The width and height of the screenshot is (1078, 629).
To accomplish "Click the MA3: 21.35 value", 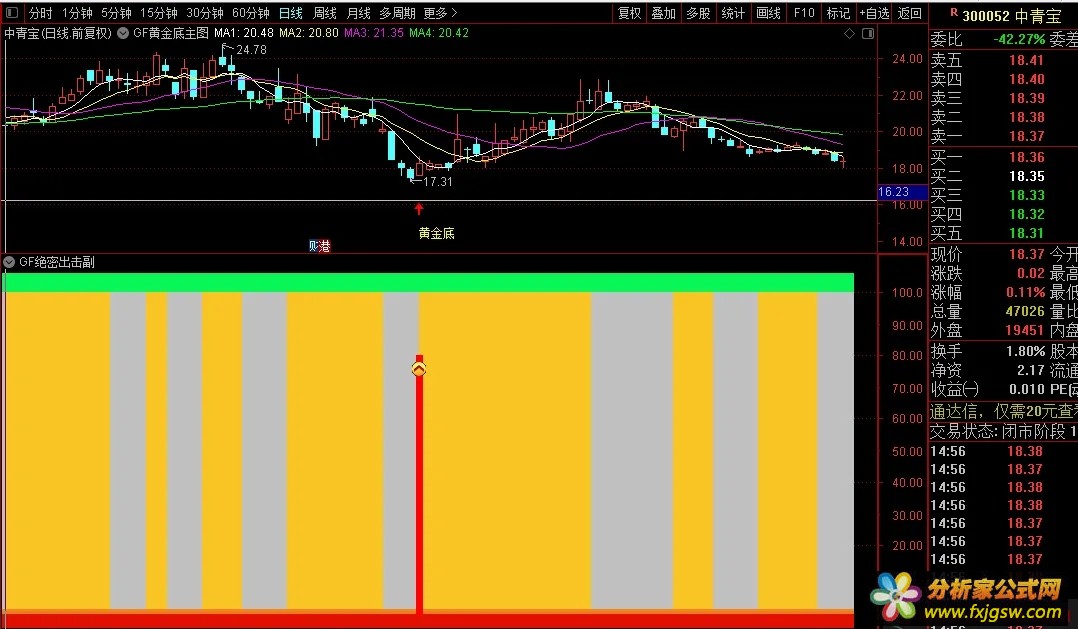I will tap(374, 33).
